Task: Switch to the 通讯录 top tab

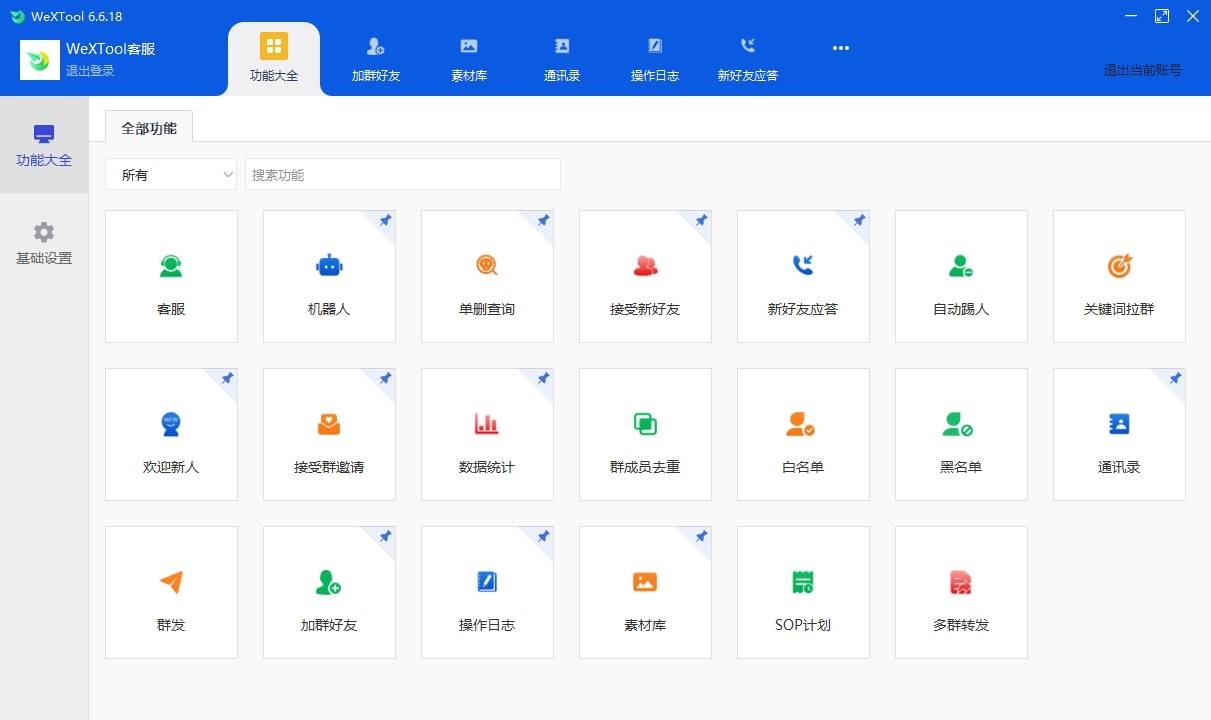Action: pos(561,57)
